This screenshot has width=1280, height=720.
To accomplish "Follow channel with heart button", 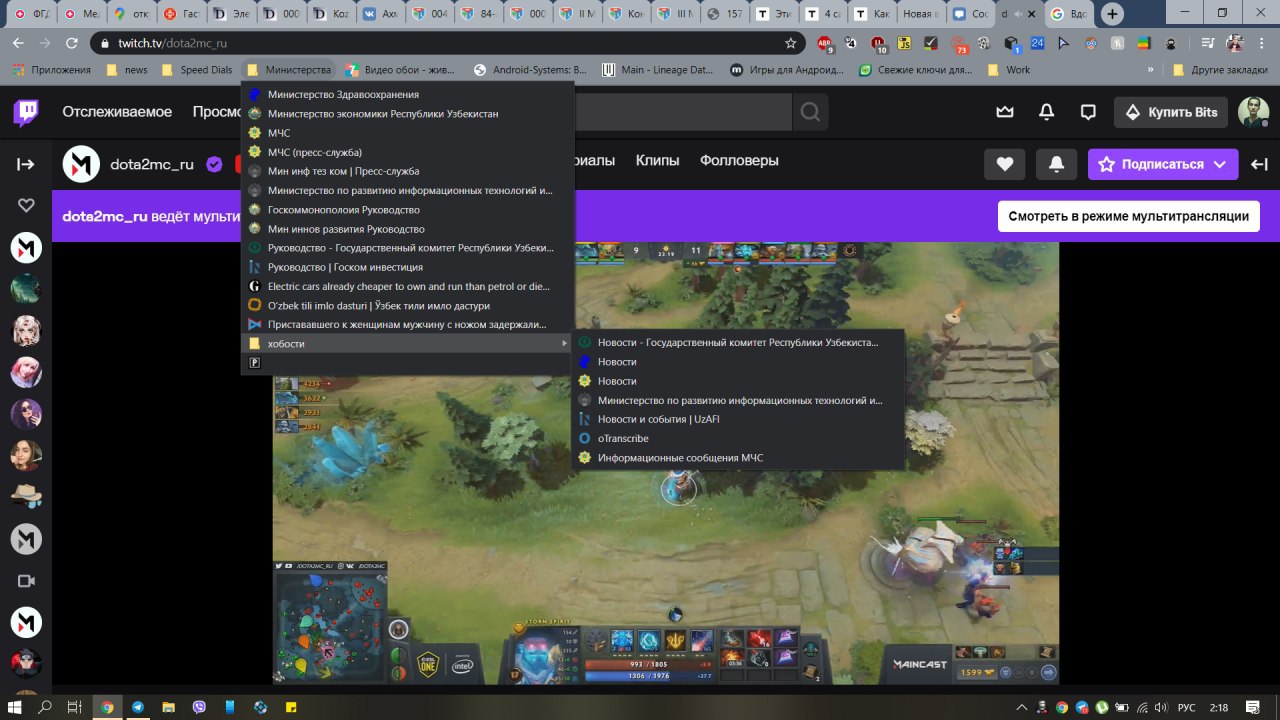I will pos(1005,164).
